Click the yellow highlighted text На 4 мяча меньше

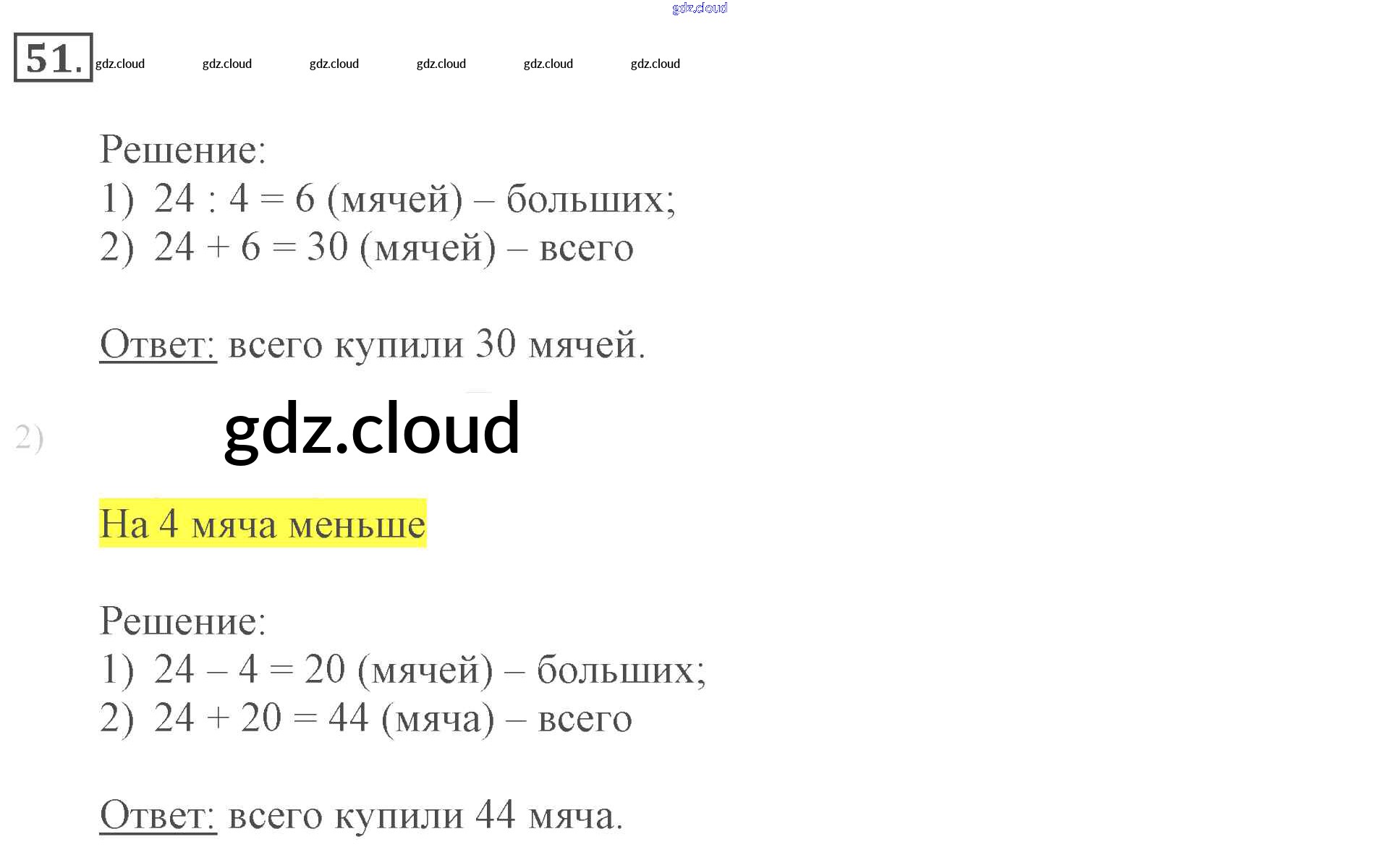click(262, 524)
